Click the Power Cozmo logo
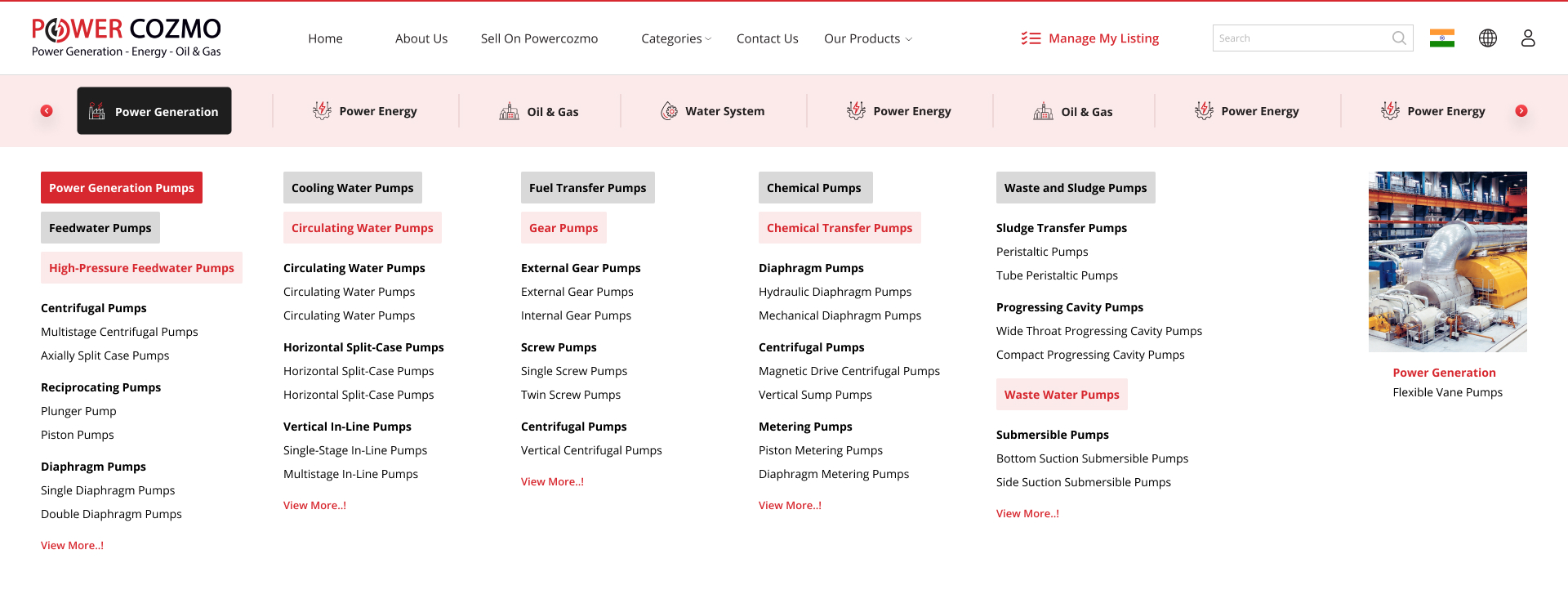 point(126,38)
